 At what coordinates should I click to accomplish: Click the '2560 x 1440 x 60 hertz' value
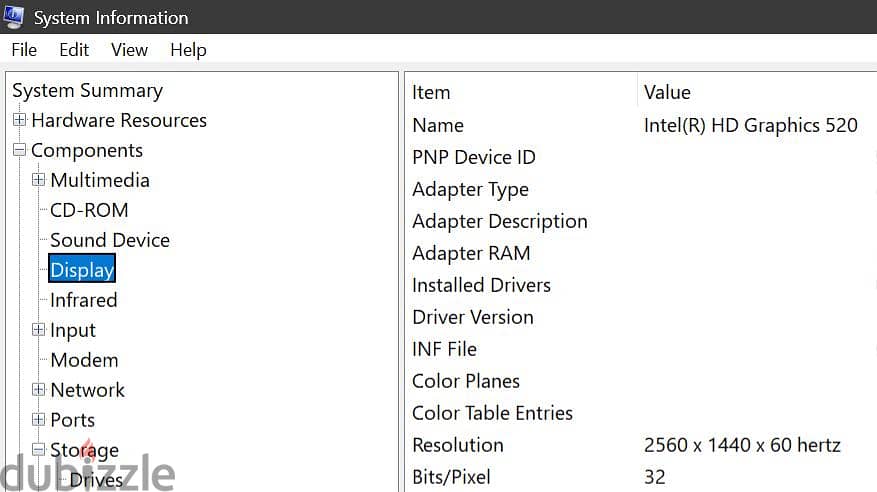tap(742, 445)
